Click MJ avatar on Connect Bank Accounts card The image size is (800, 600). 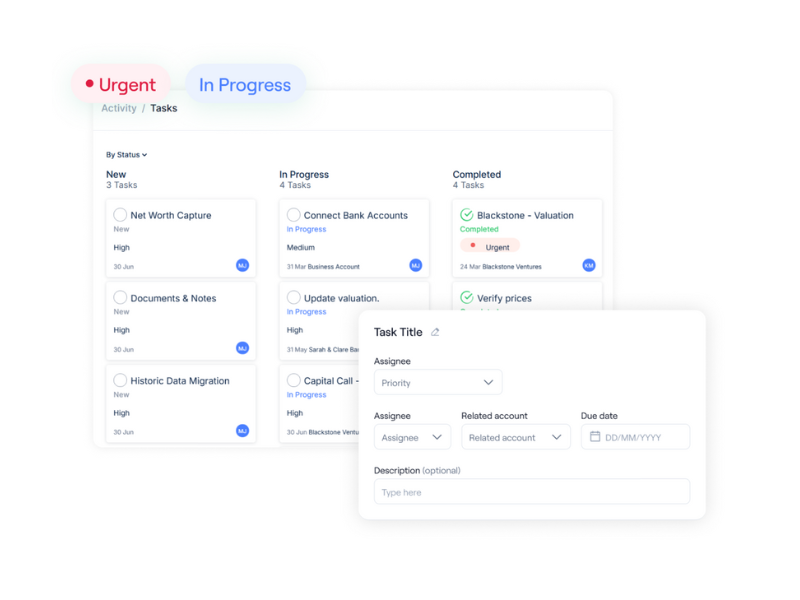coord(415,266)
